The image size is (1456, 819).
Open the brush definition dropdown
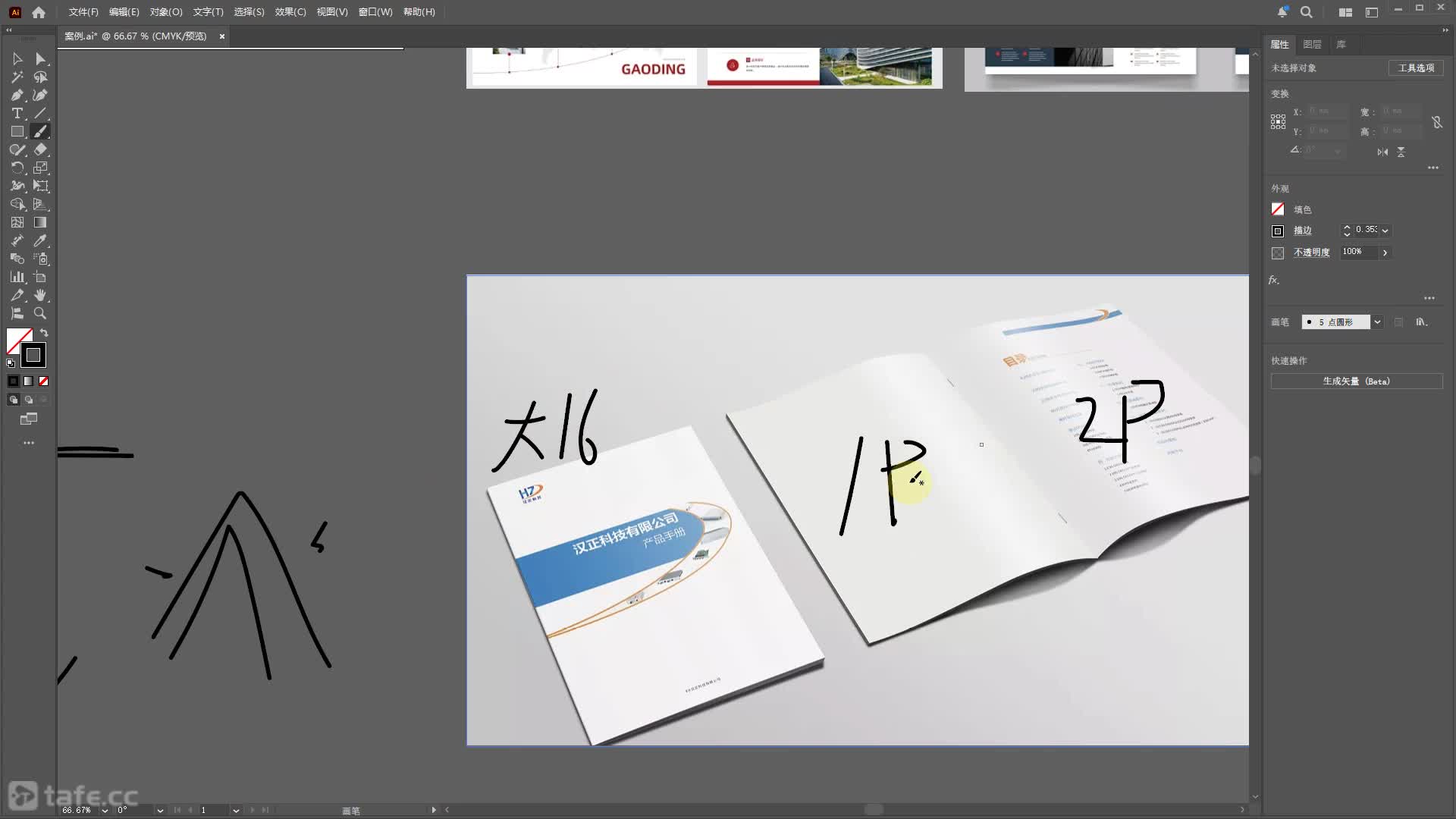[1377, 322]
